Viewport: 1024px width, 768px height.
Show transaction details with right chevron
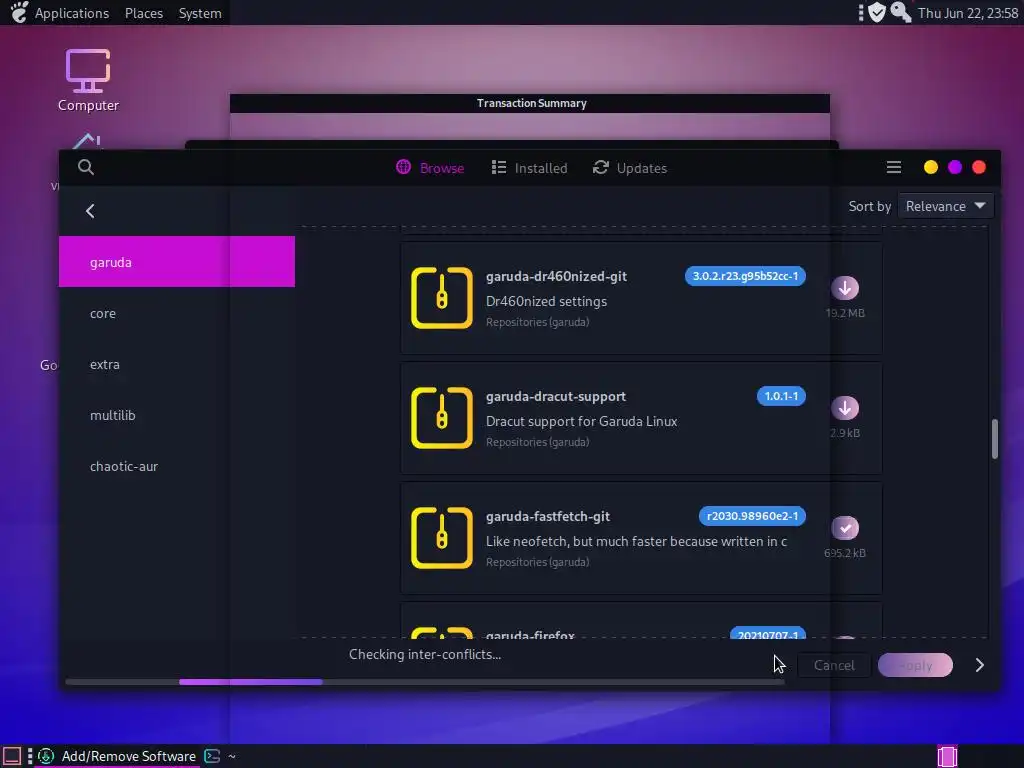(979, 665)
